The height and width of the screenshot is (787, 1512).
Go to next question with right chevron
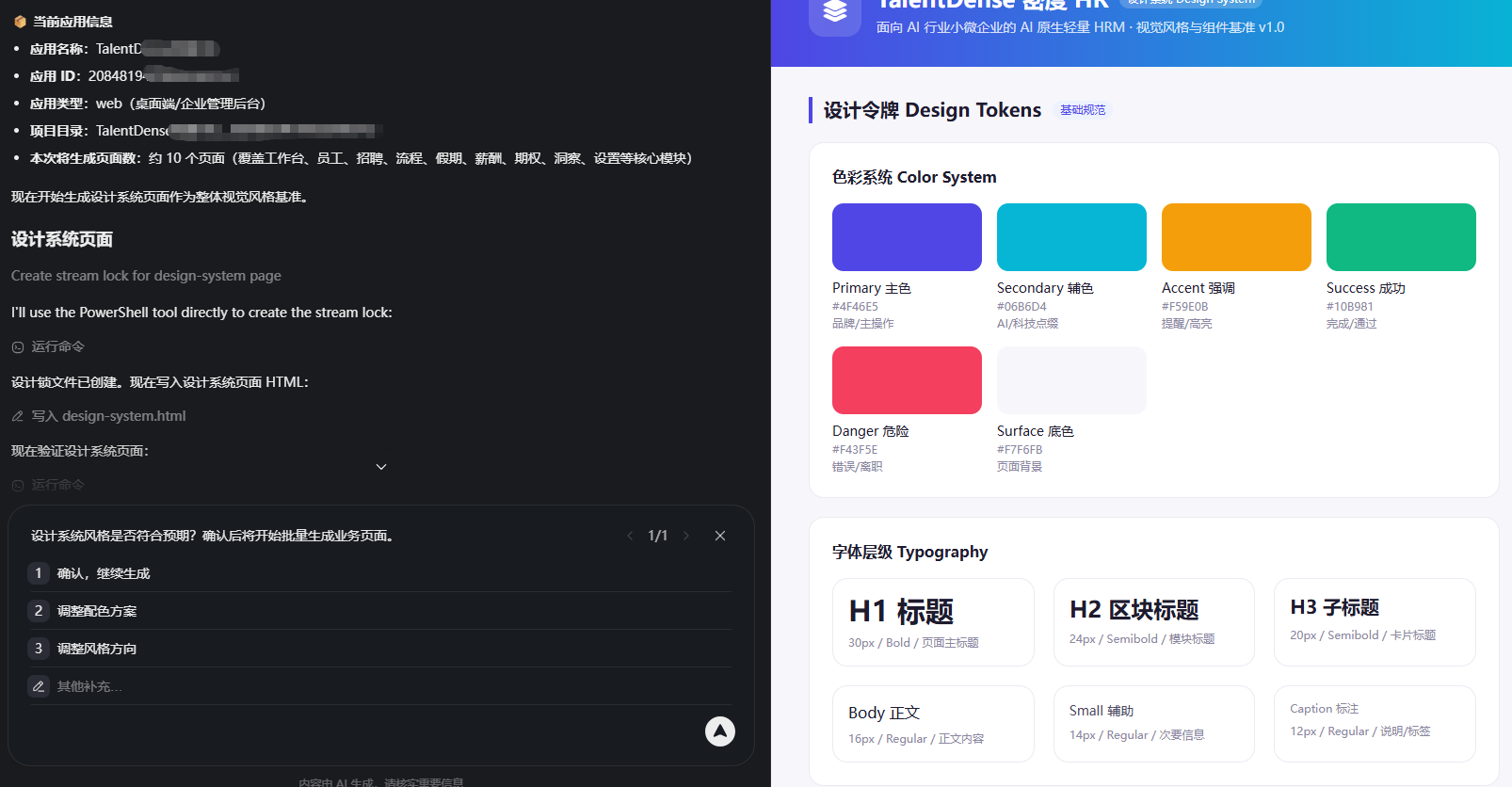tap(686, 536)
